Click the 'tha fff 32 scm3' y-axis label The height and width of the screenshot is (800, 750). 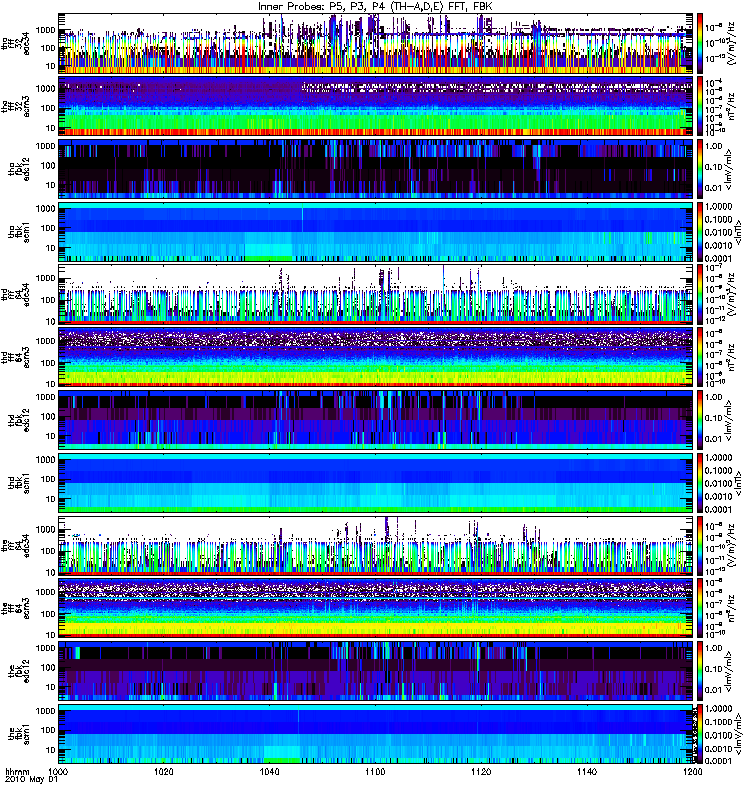15,106
